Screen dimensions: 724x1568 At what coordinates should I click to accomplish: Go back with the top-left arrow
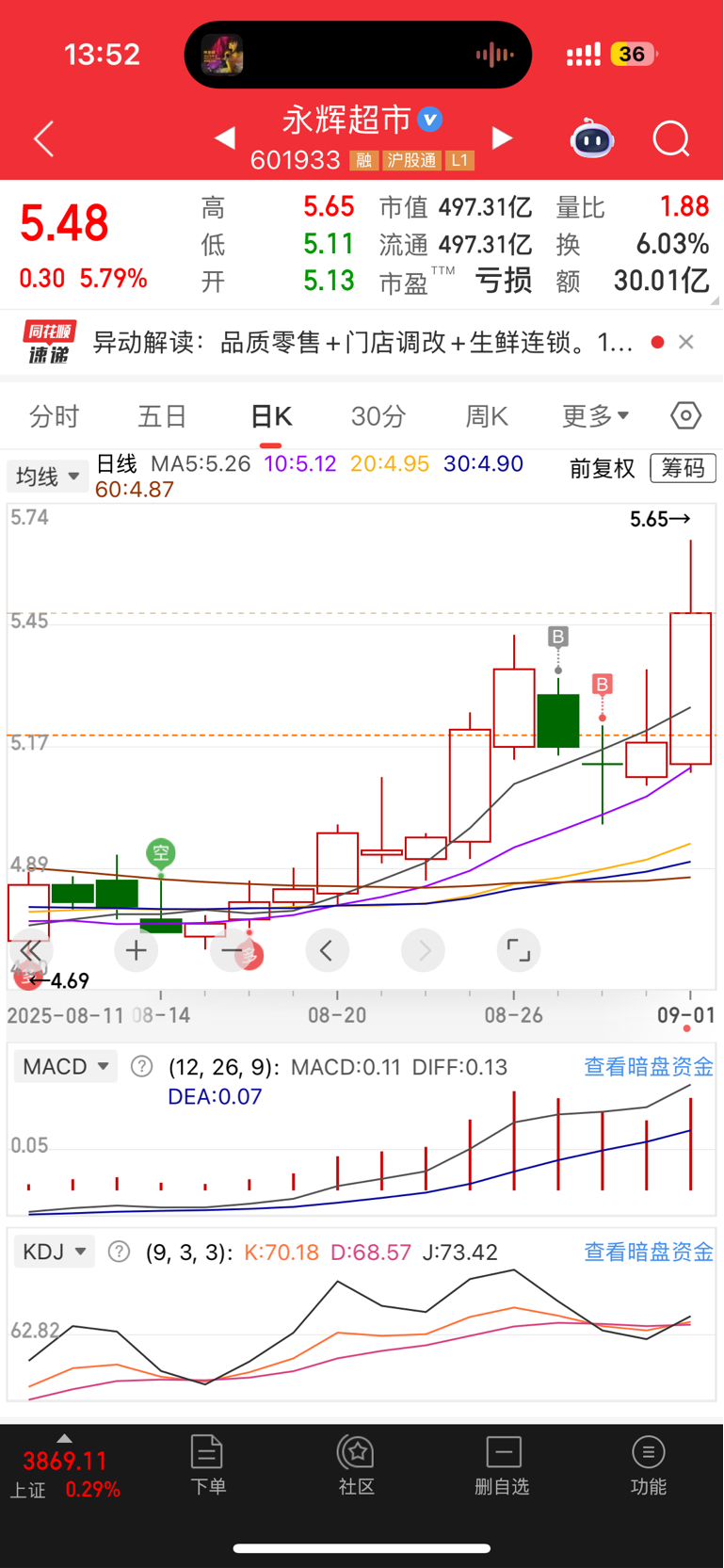[x=44, y=139]
